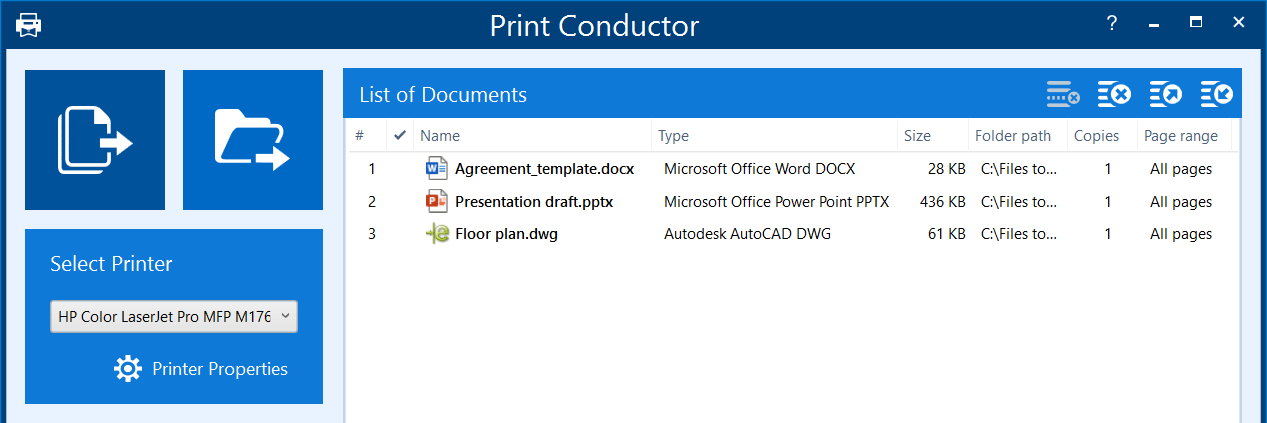Open Printer Properties
The image size is (1267, 423).
[x=201, y=369]
